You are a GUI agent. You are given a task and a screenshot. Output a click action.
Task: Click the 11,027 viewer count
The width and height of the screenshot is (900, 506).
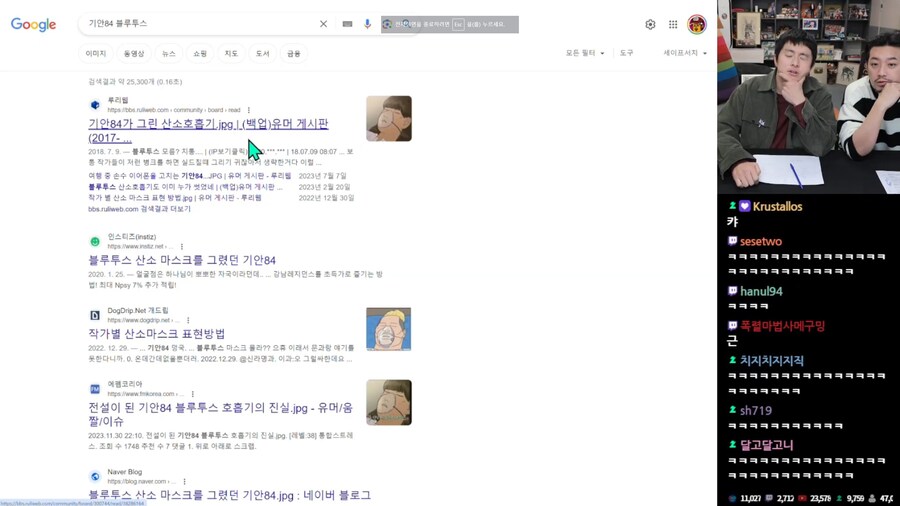pyautogui.click(x=750, y=499)
